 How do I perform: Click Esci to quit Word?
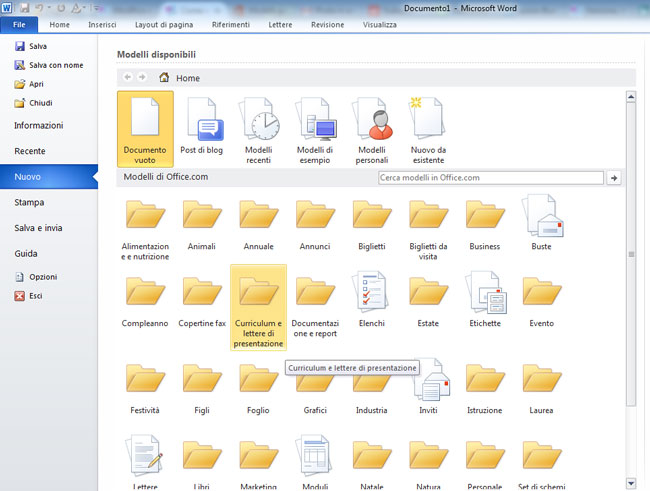click(29, 296)
